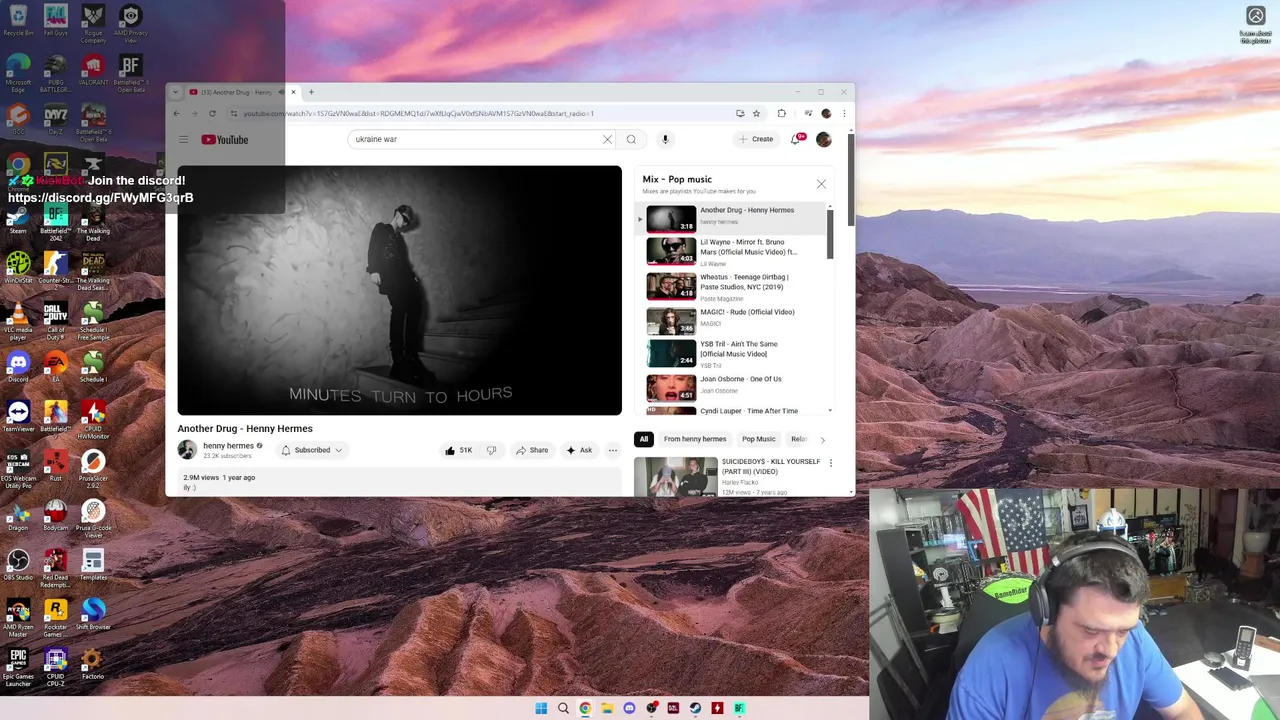Clear the 'ukraine war' search text
The image size is (1280, 720).
(607, 139)
